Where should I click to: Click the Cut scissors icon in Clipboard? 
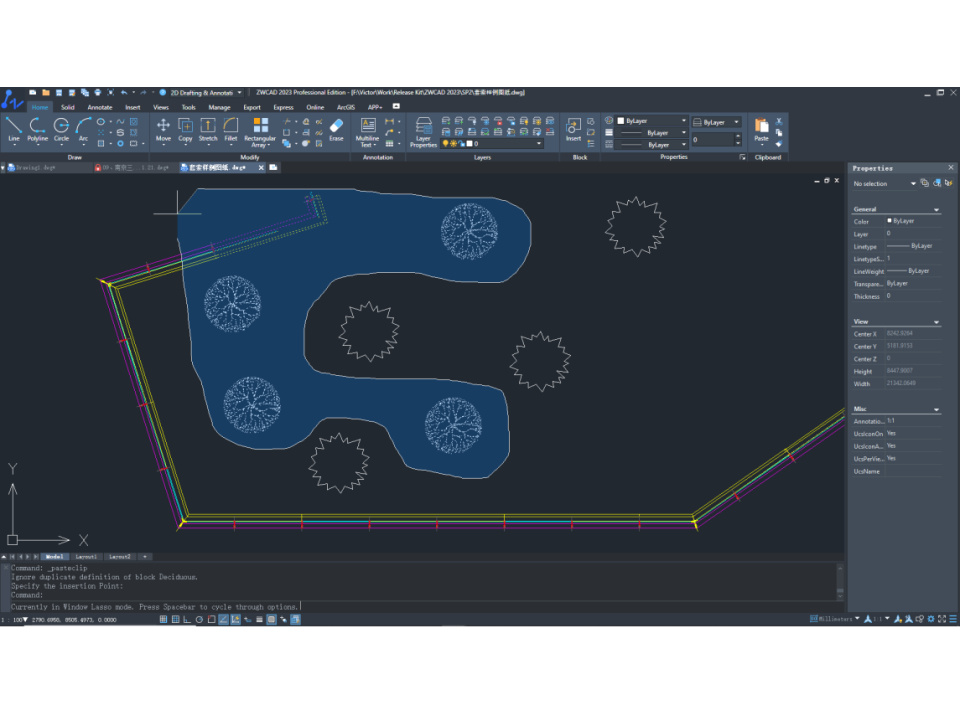[779, 121]
